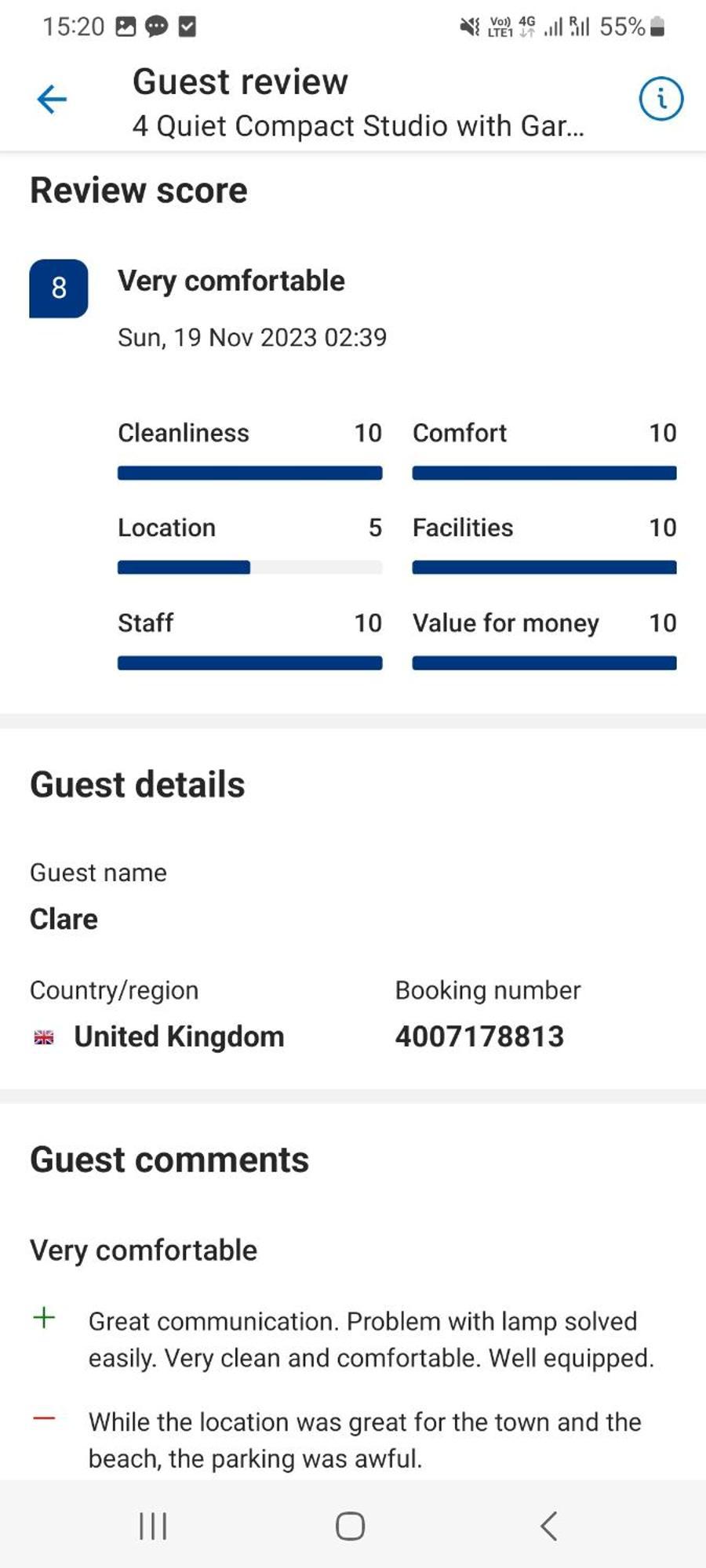Viewport: 706px width, 1568px height.
Task: Tap the muted sound status icon
Action: coord(469,27)
